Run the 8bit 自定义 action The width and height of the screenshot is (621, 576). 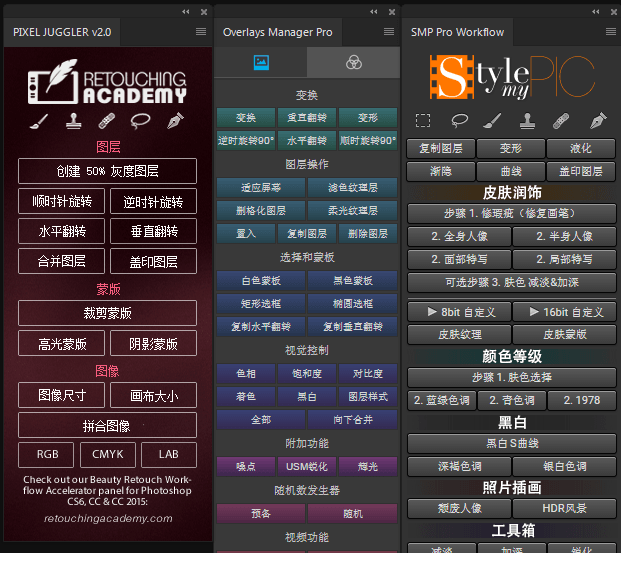[x=459, y=312]
